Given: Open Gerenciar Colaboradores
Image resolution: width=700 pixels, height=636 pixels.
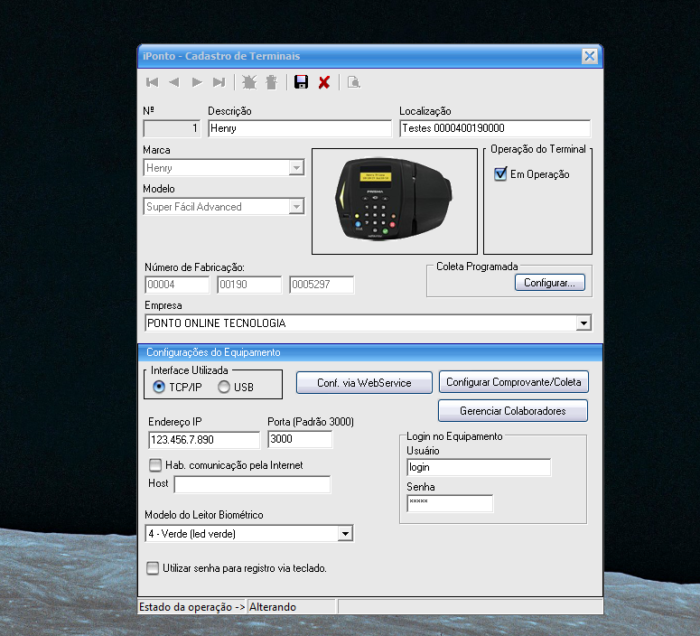Looking at the screenshot, I should [512, 411].
